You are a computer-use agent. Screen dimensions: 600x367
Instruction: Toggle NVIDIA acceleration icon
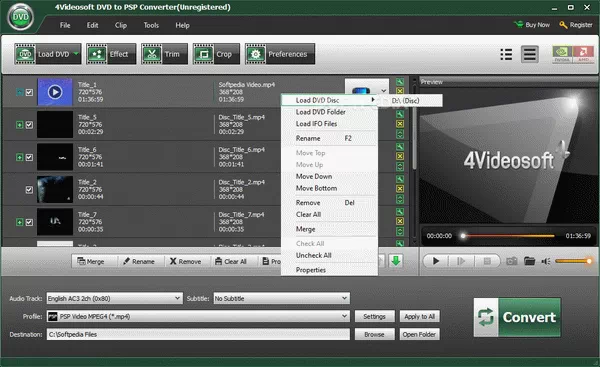click(562, 54)
